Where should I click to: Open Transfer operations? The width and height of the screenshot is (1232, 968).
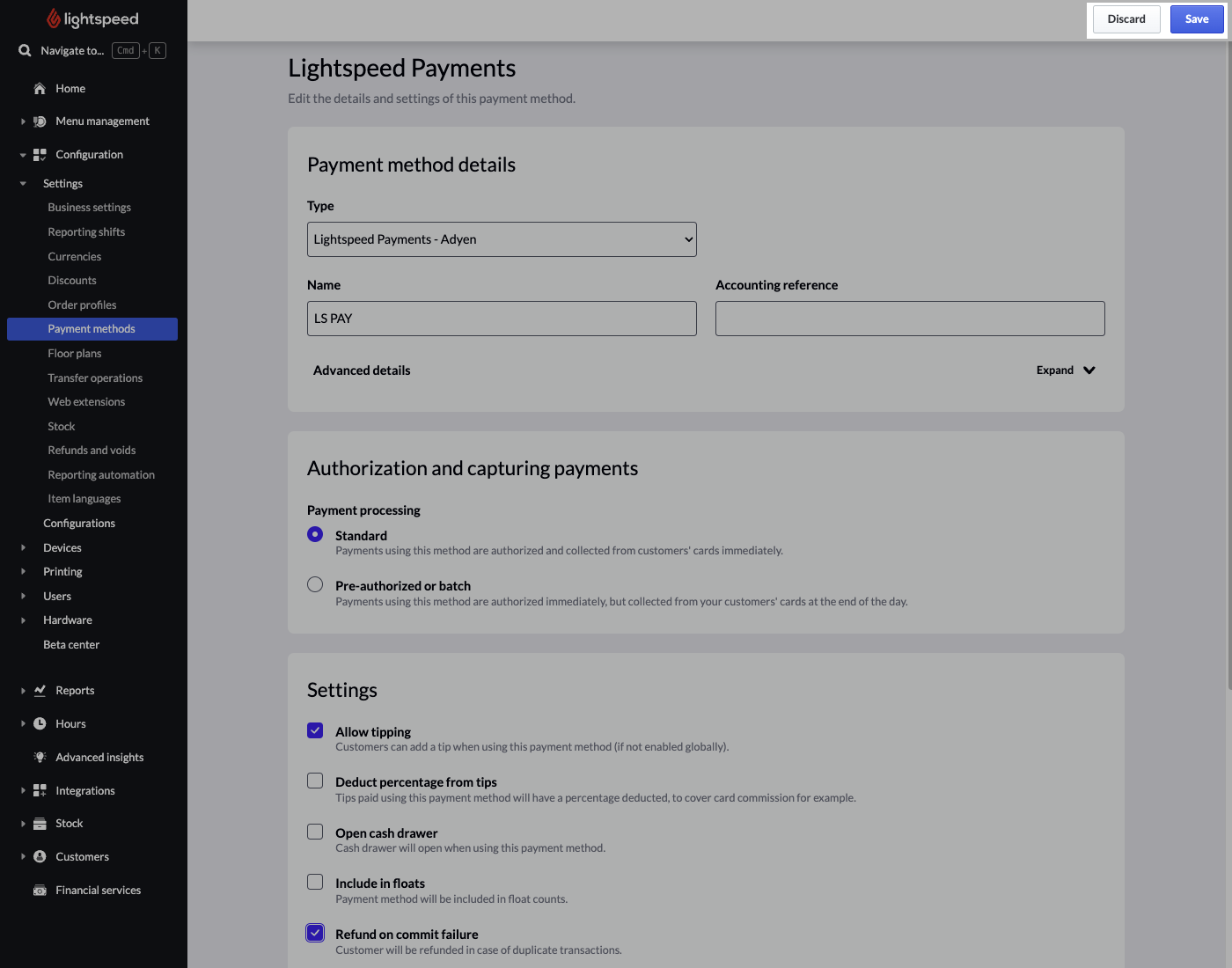pyautogui.click(x=95, y=378)
